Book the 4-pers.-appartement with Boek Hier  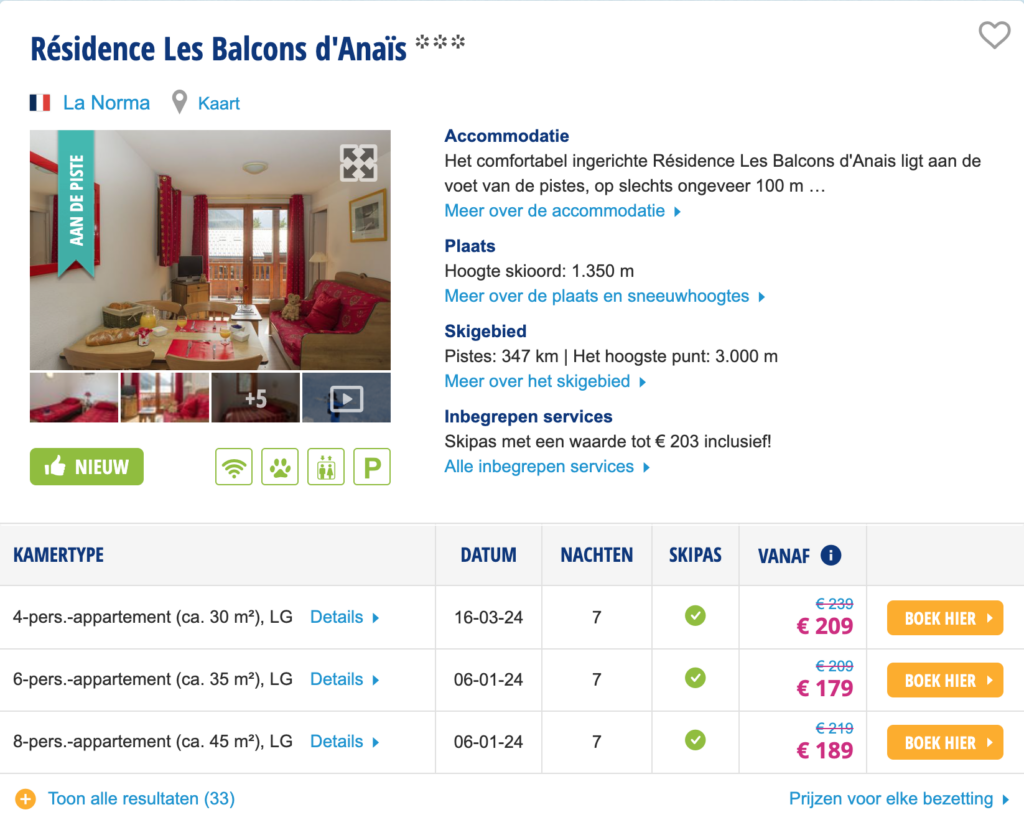(944, 618)
